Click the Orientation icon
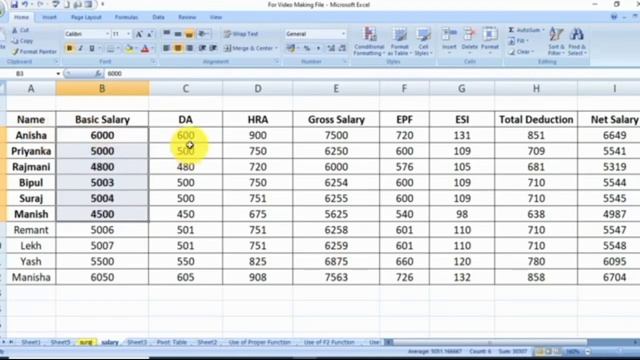Image resolution: width=640 pixels, height=360 pixels. point(202,34)
